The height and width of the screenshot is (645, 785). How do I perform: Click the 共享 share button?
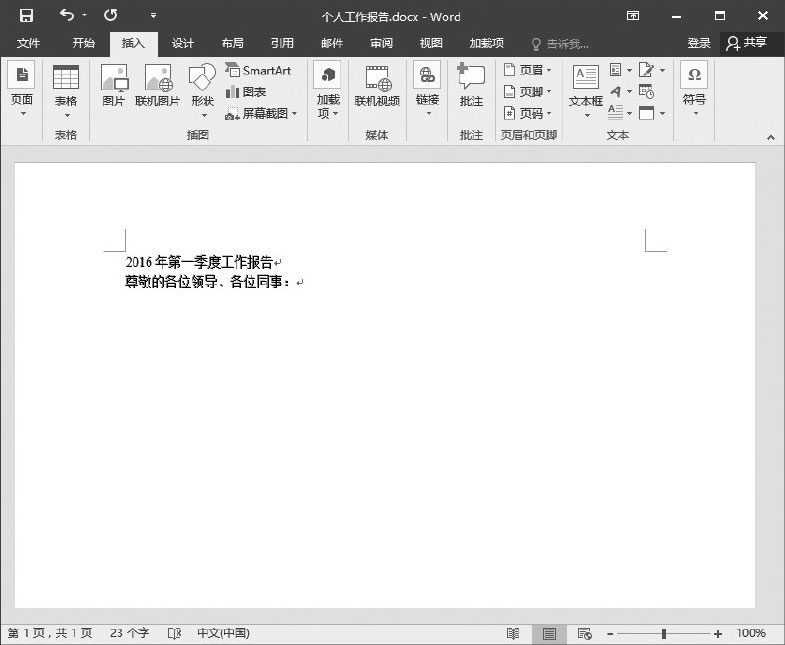(x=747, y=43)
